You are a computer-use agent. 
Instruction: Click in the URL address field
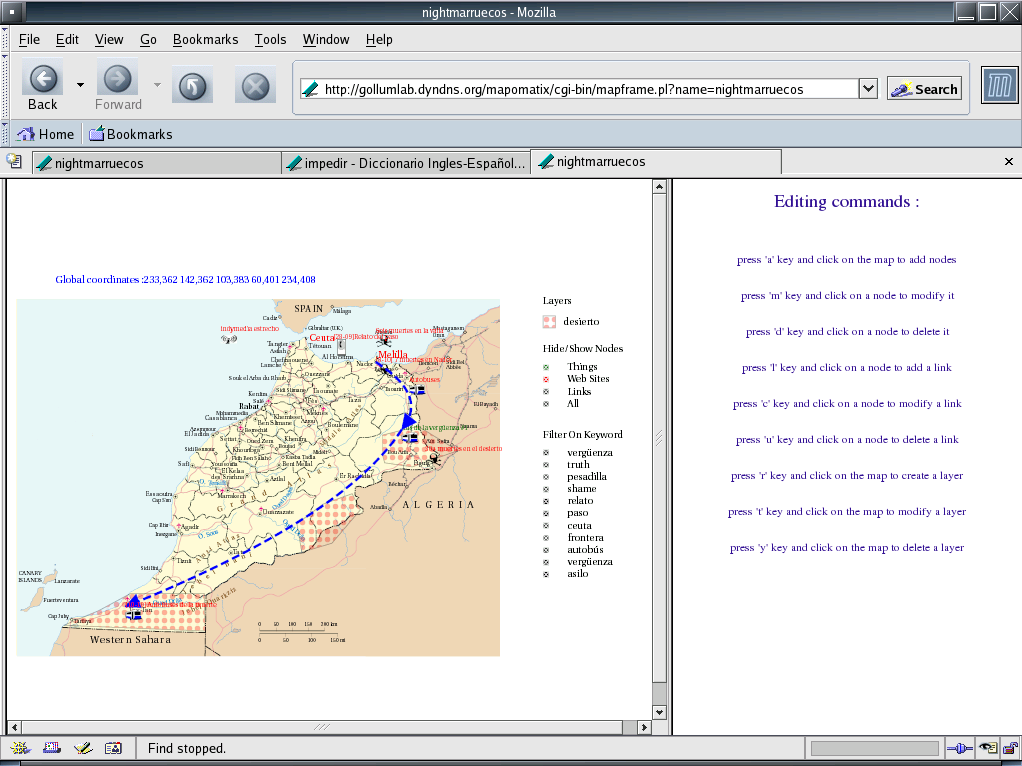[580, 89]
